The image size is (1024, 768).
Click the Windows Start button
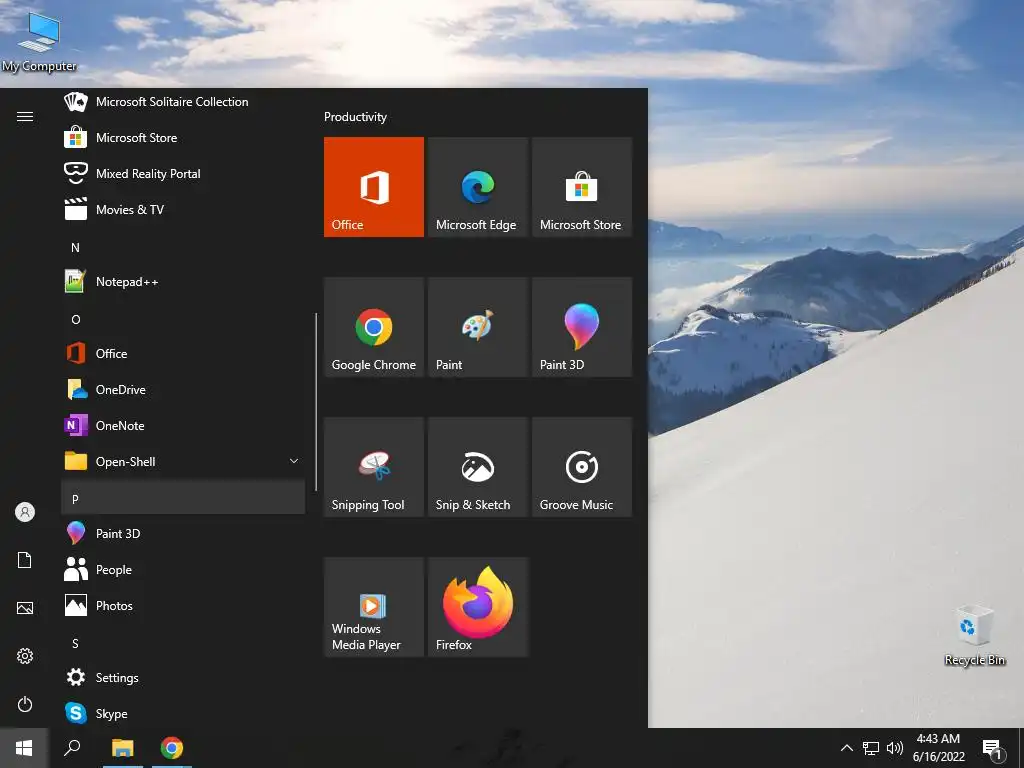coord(24,748)
